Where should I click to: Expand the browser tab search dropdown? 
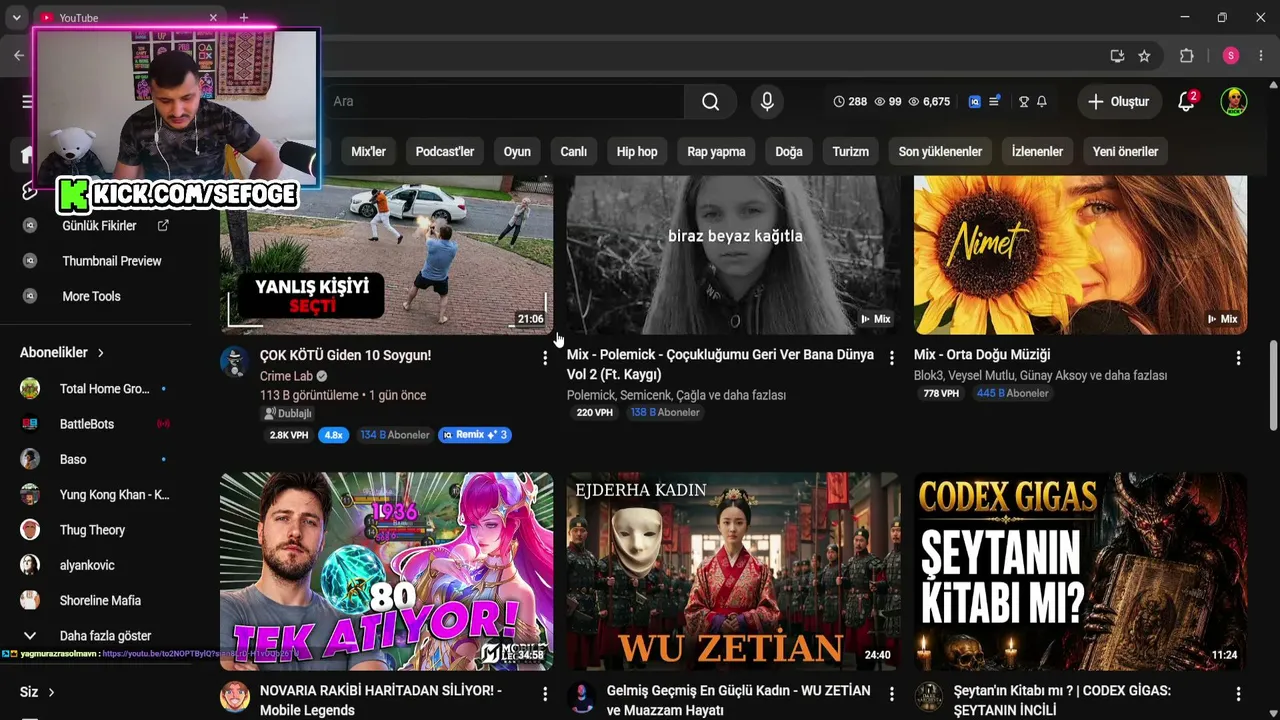click(x=16, y=18)
